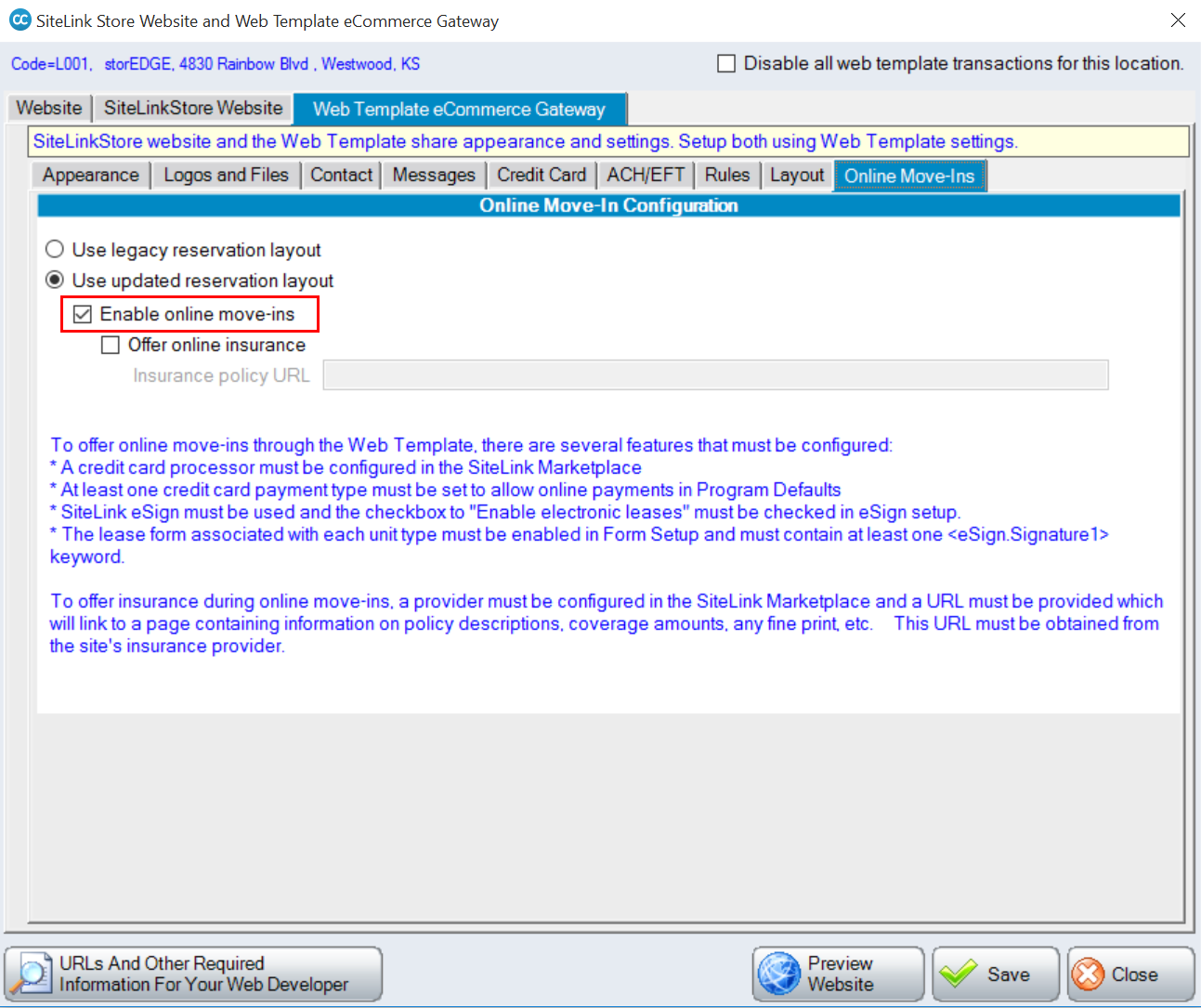Select the Online Move-Ins tab
1201x1008 pixels.
tap(909, 176)
